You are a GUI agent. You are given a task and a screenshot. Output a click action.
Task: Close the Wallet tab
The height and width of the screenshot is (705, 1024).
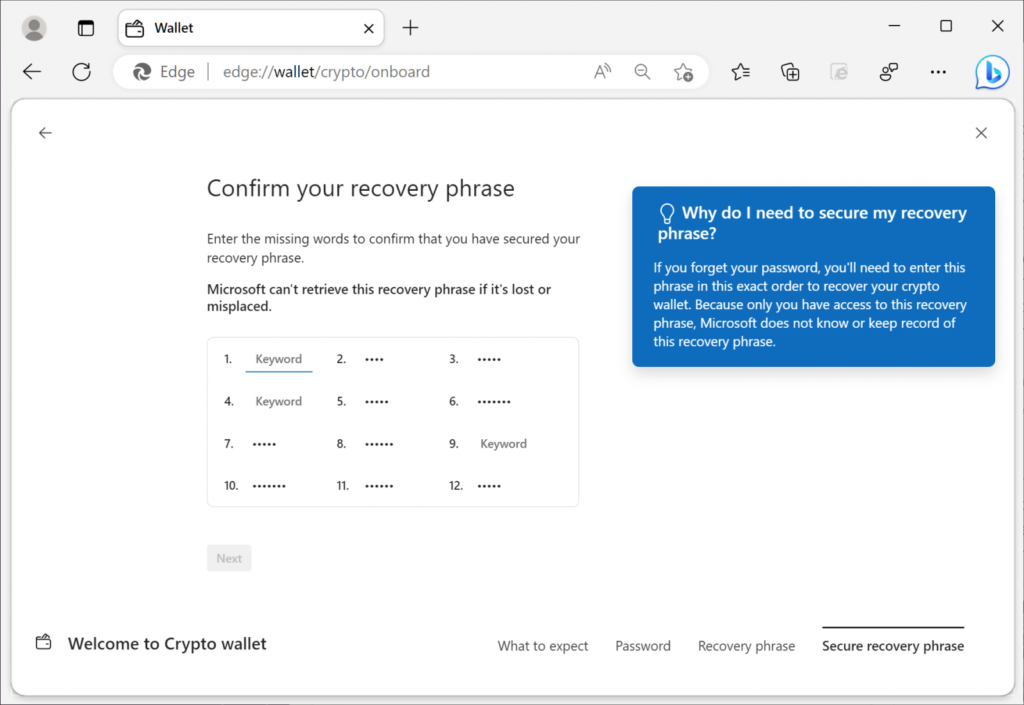tap(369, 29)
